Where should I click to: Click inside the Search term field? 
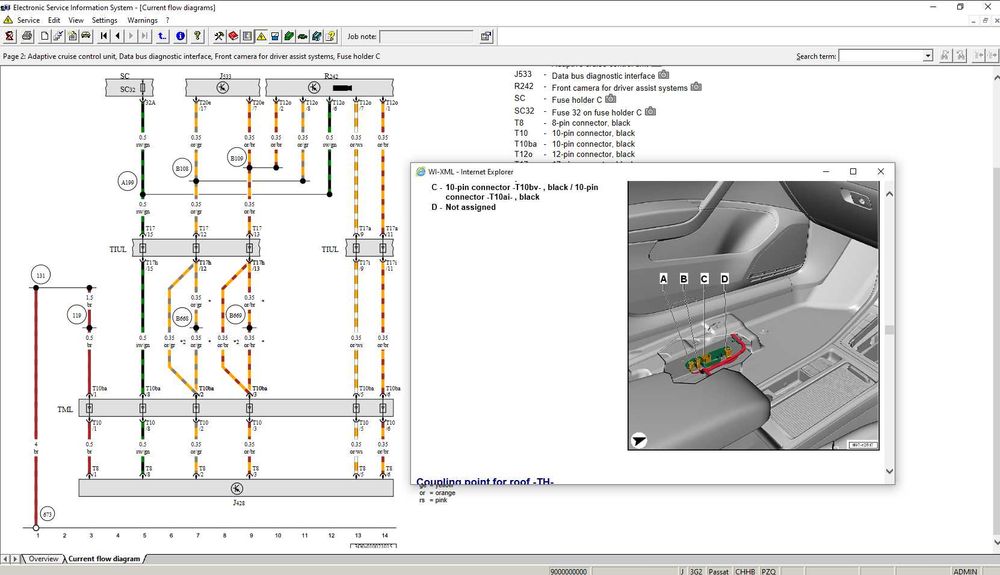pyautogui.click(x=881, y=56)
